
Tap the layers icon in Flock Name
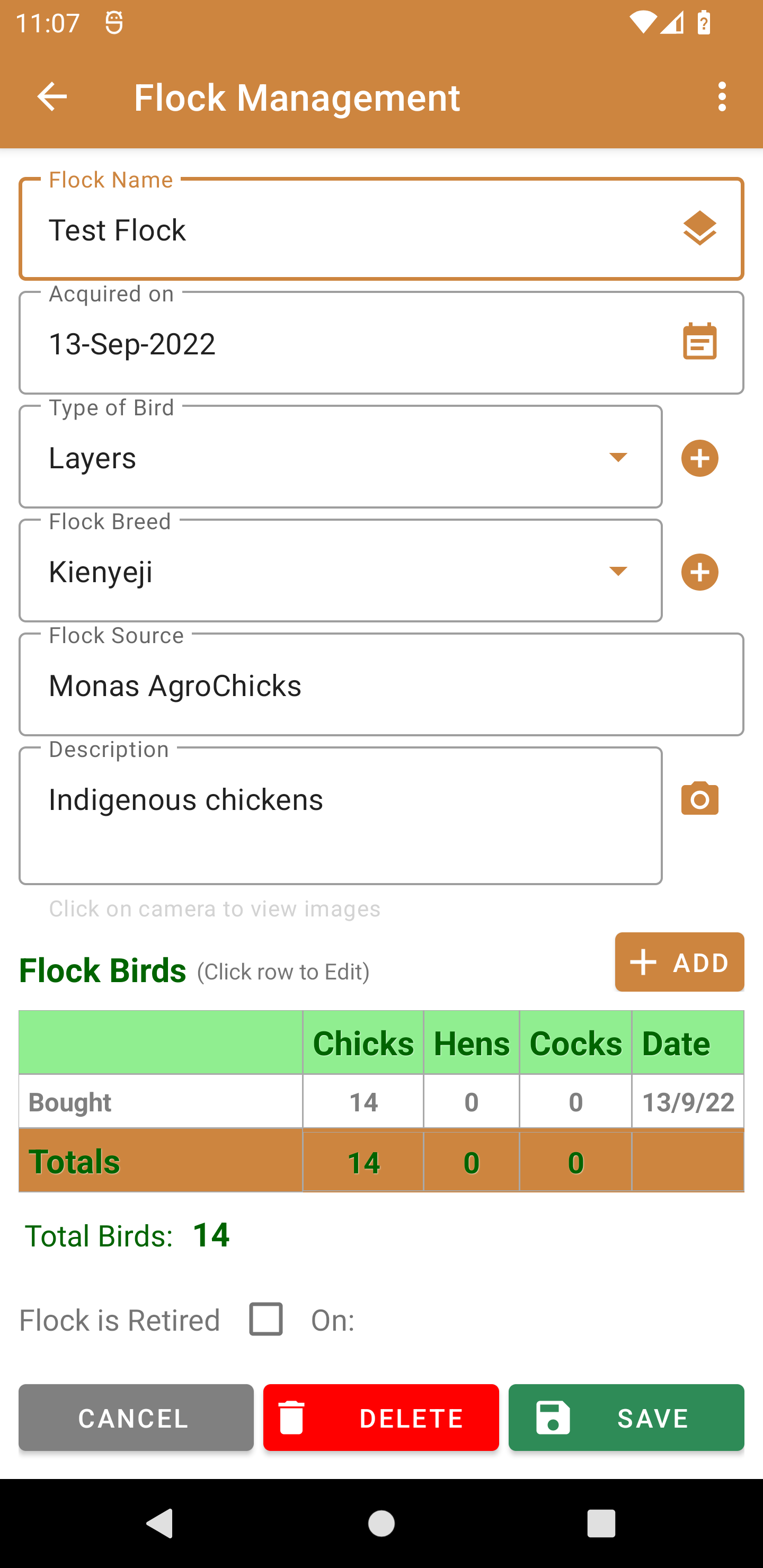click(x=699, y=229)
